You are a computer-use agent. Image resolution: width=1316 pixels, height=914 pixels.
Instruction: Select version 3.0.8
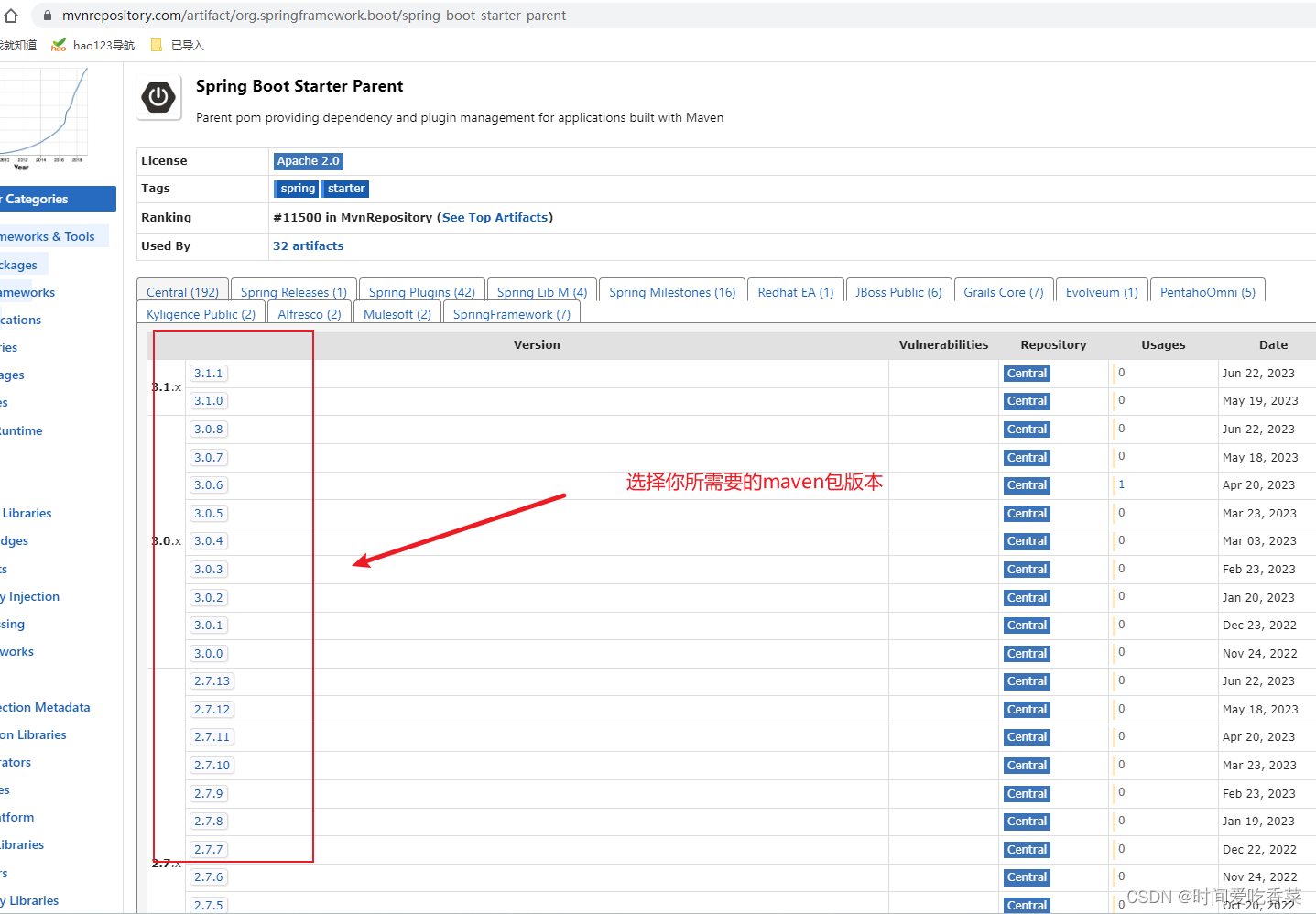[x=209, y=430]
